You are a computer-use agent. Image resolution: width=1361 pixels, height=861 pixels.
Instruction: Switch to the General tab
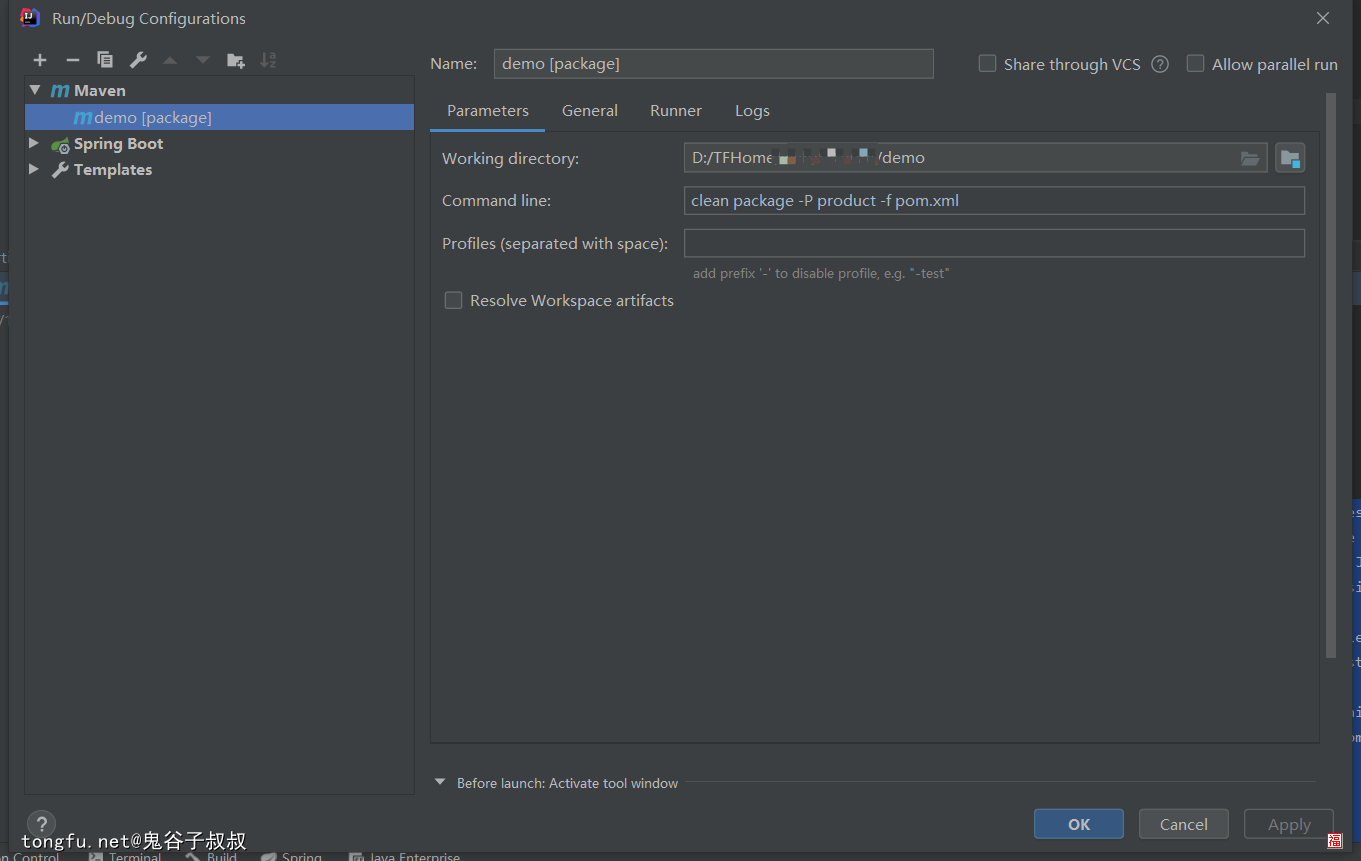[x=590, y=110]
